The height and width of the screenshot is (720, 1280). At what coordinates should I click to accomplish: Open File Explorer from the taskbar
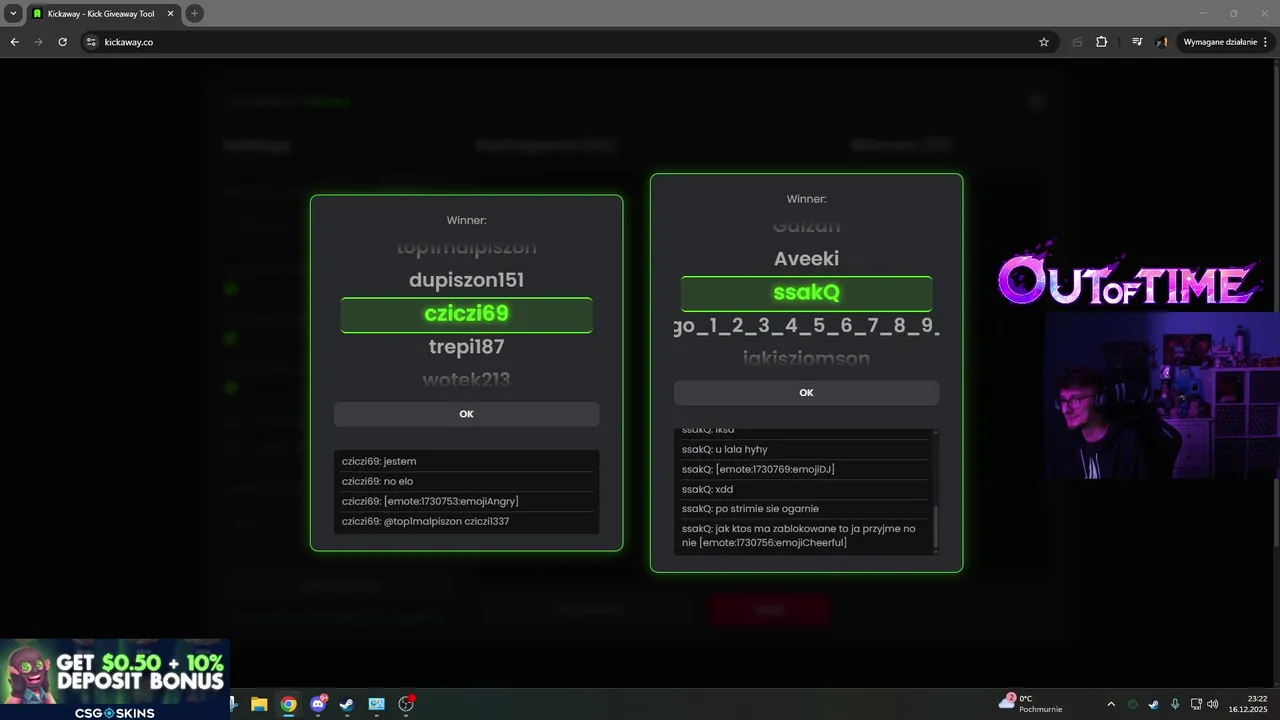[x=259, y=704]
